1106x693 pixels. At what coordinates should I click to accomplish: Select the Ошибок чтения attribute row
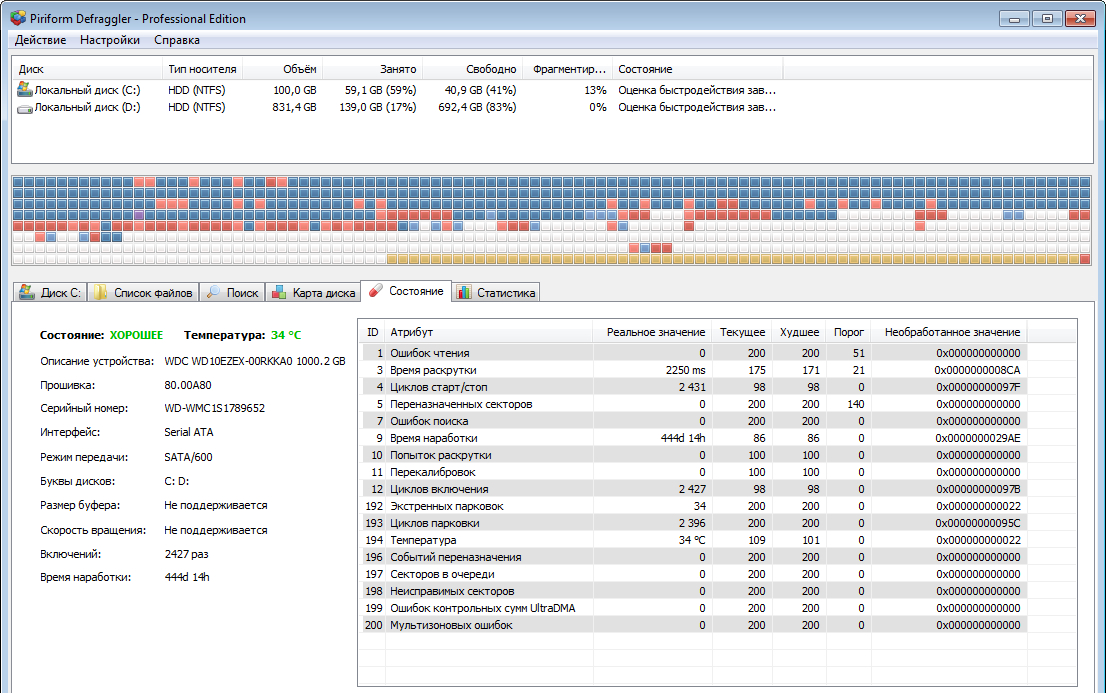[694, 353]
